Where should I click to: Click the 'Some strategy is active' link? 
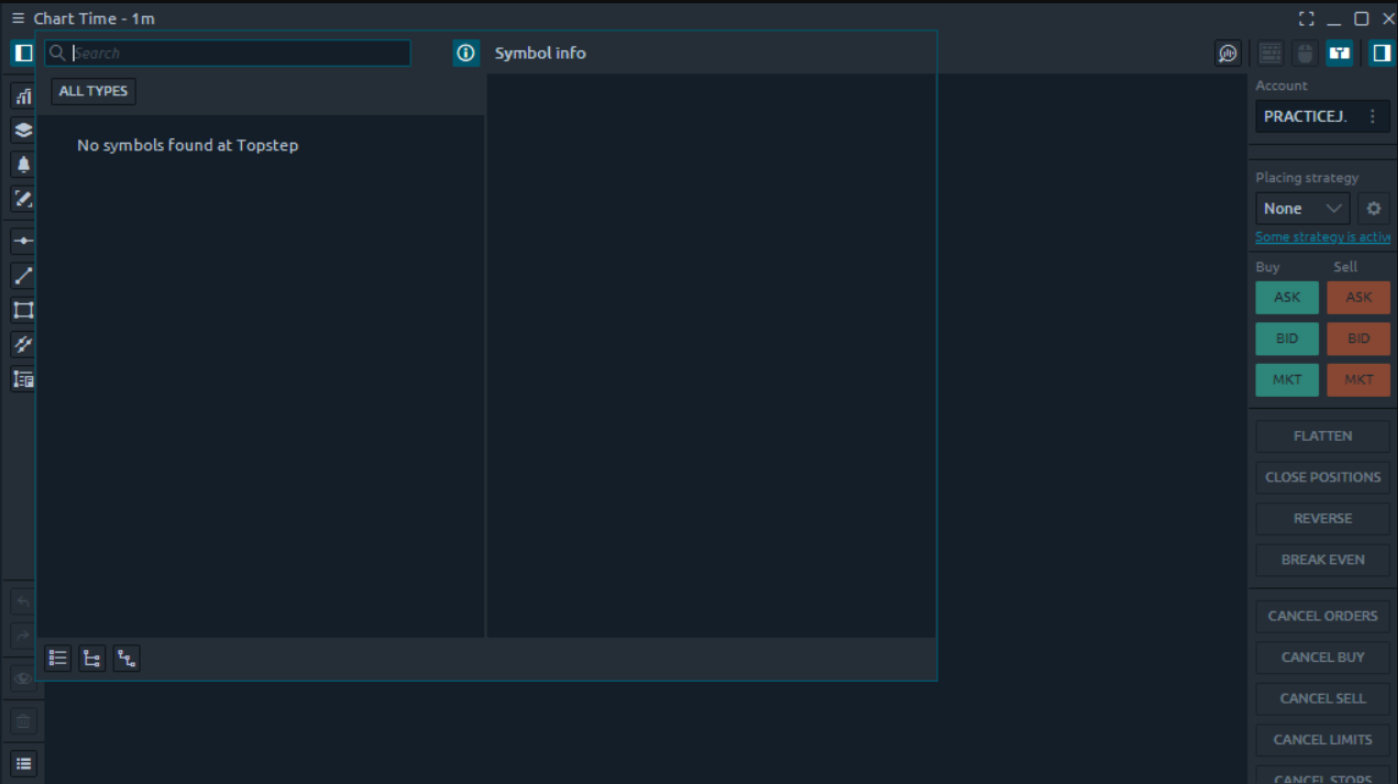tap(1322, 237)
